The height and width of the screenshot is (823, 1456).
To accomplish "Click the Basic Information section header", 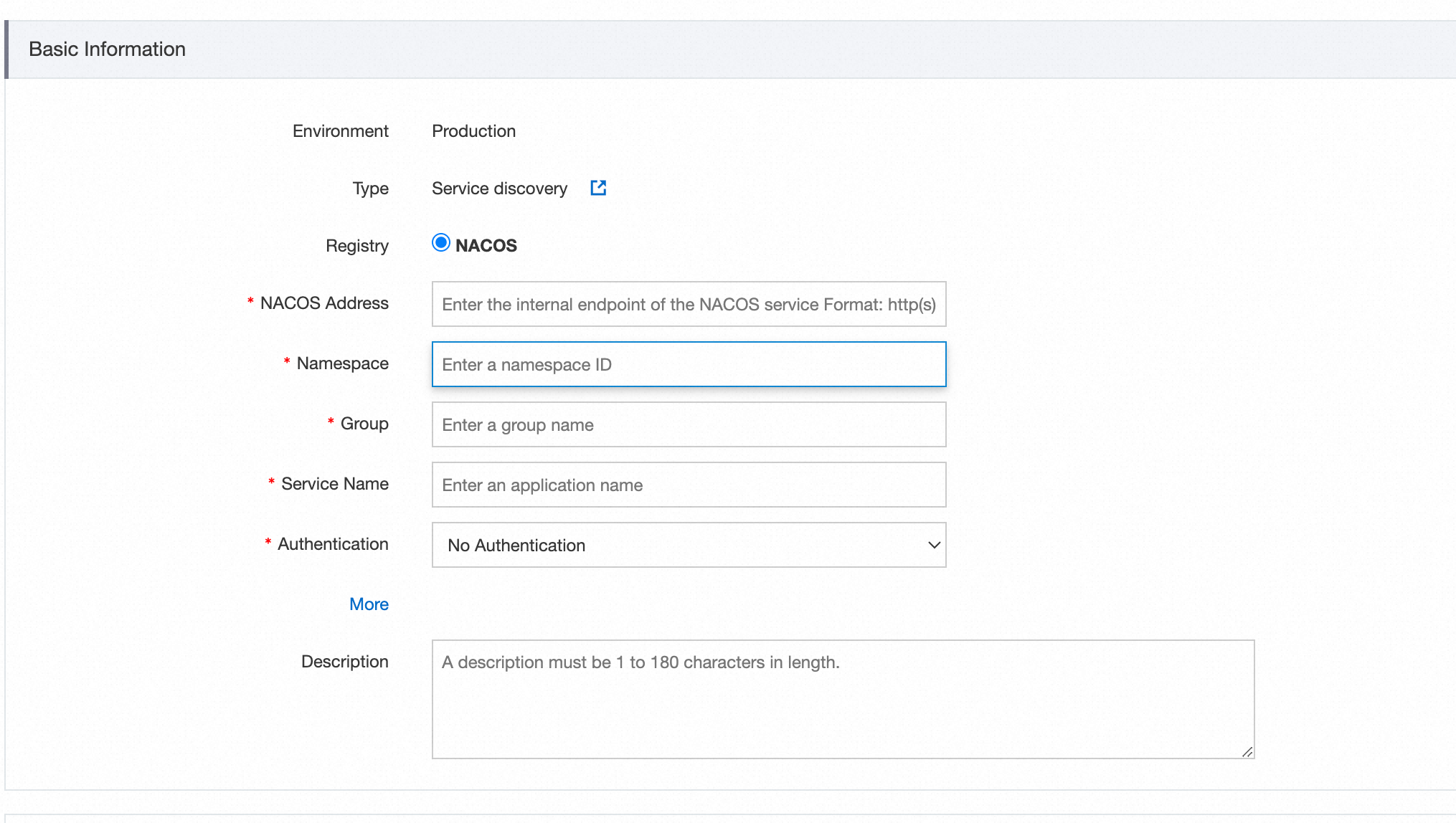I will [x=107, y=49].
